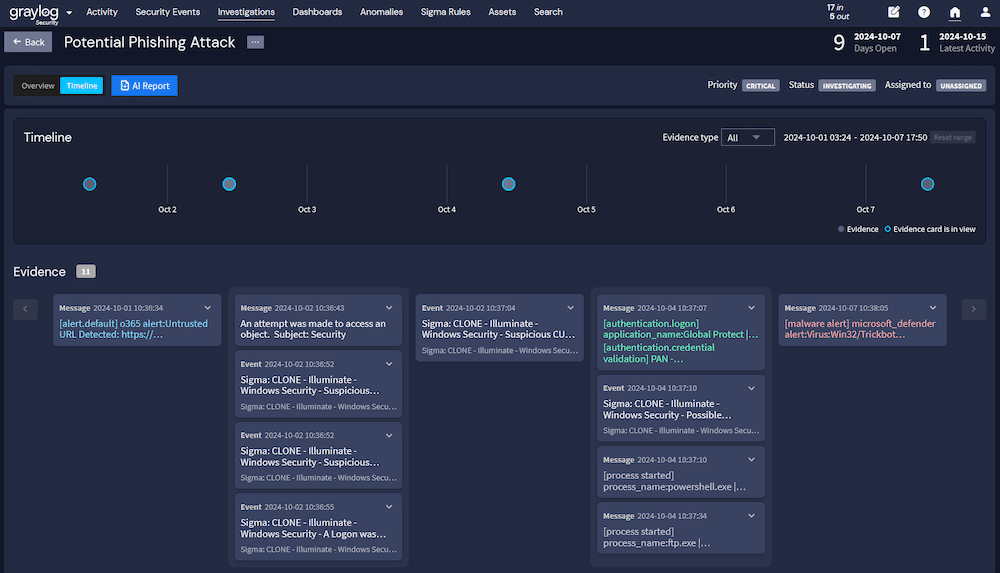Open the Security Events menu
This screenshot has height=573, width=1000.
pyautogui.click(x=167, y=12)
